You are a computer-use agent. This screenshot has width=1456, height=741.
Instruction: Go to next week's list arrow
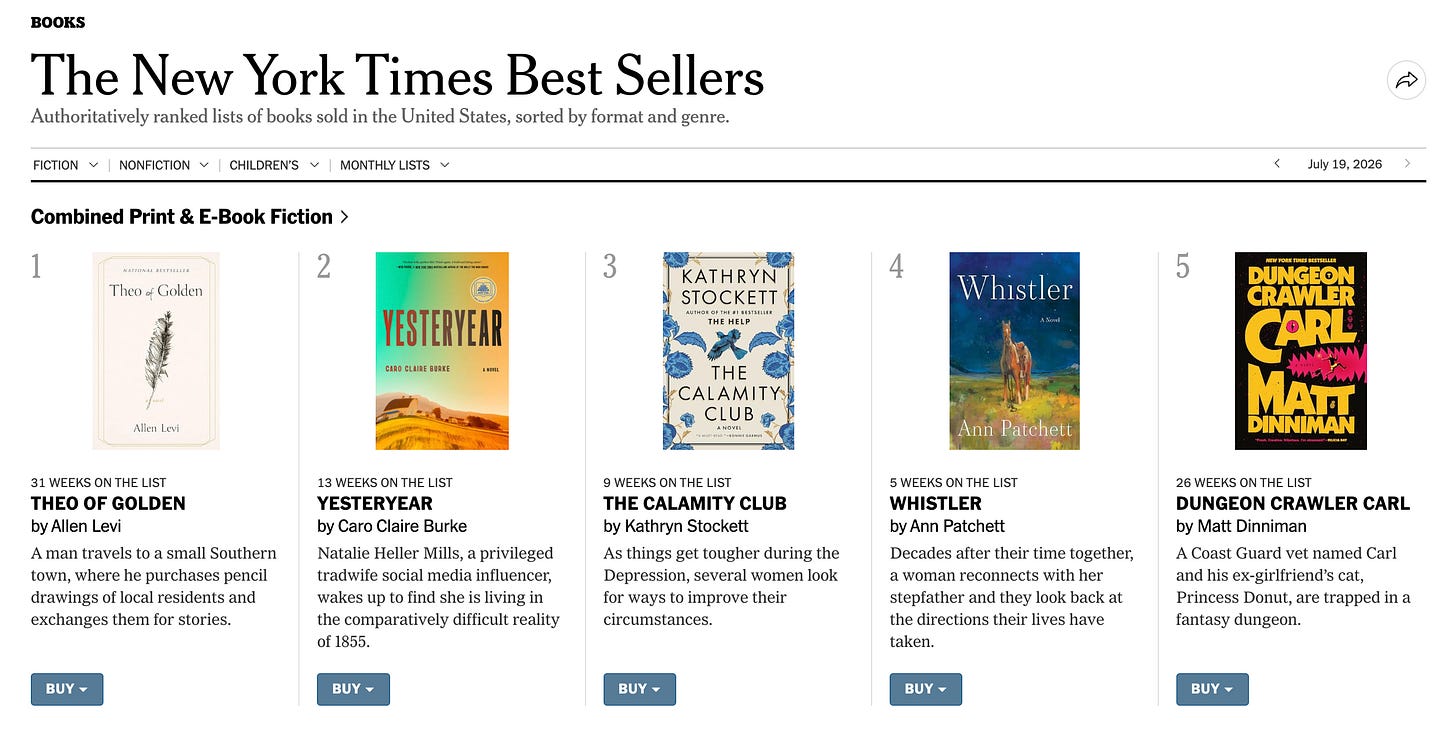point(1408,164)
